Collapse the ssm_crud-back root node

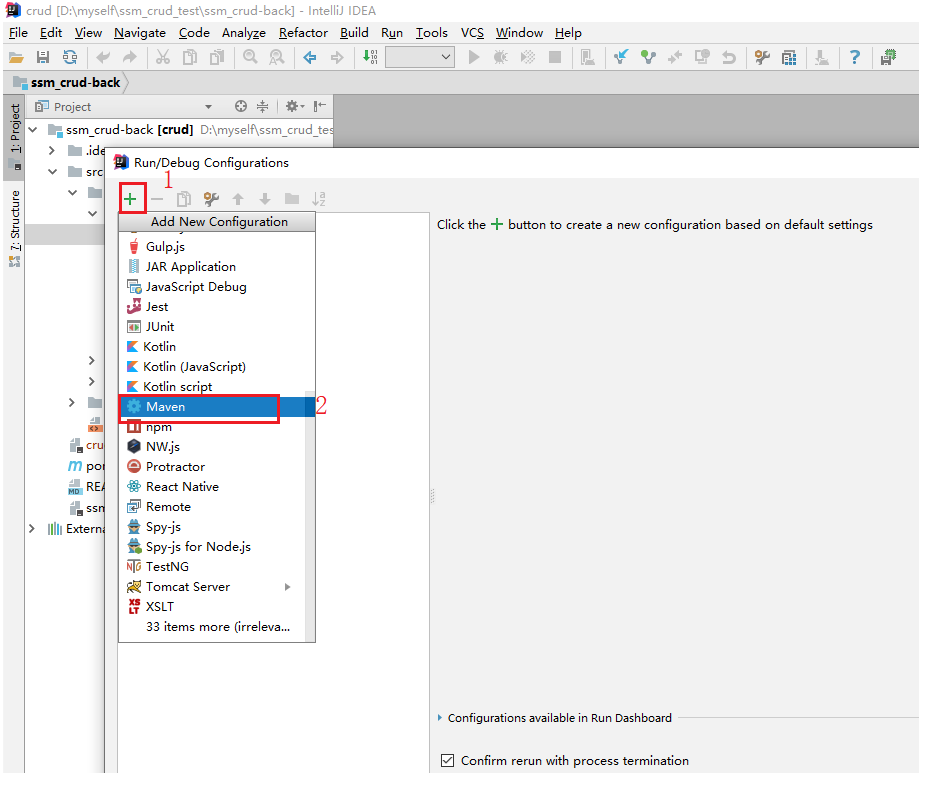click(x=33, y=130)
